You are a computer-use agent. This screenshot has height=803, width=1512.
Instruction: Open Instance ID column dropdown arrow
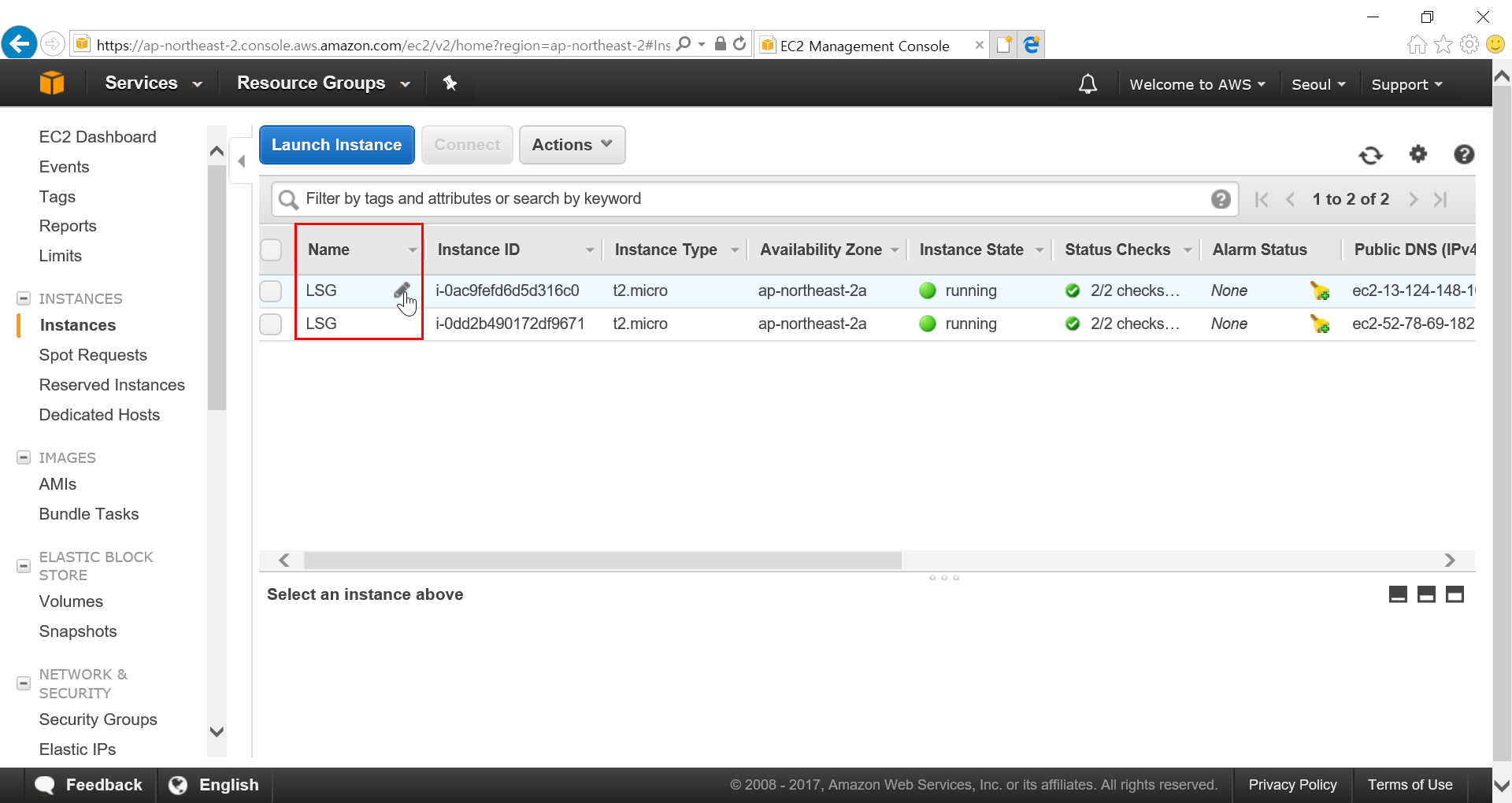tap(590, 250)
